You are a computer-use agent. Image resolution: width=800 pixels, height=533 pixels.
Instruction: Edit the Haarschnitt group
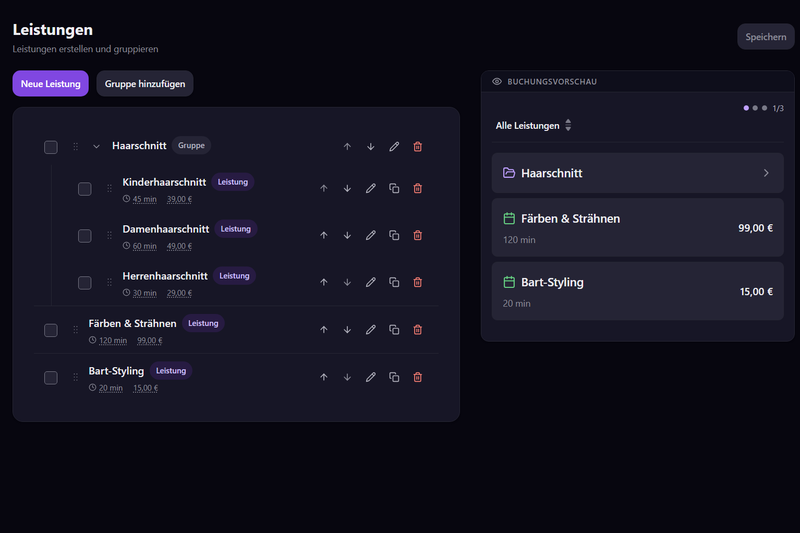pyautogui.click(x=394, y=147)
